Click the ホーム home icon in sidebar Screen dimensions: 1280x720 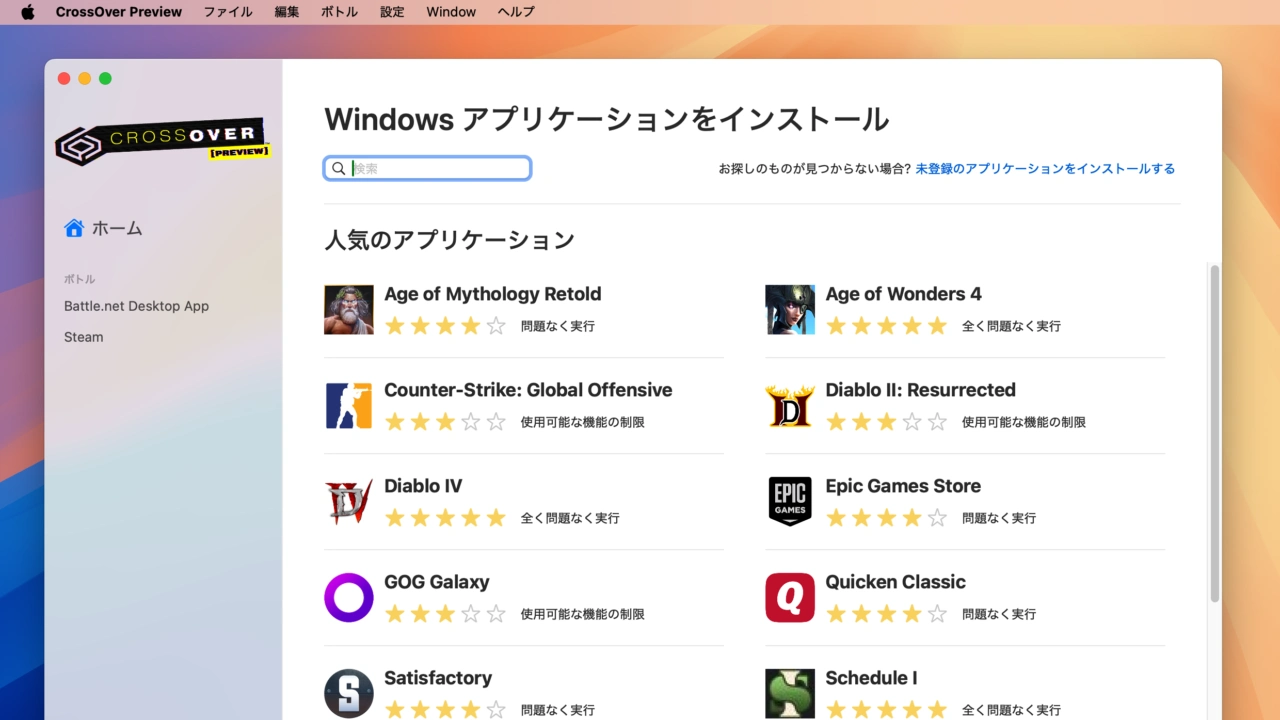(x=74, y=228)
